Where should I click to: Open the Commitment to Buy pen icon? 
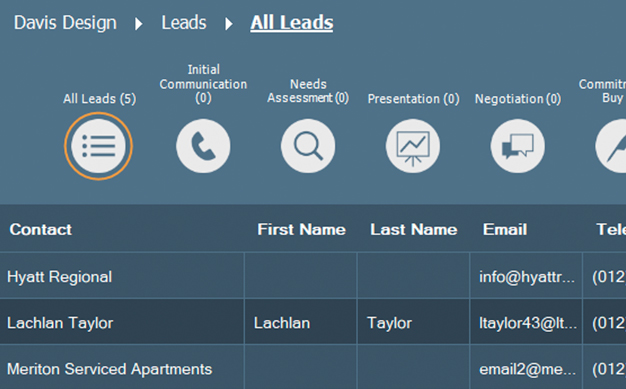[x=611, y=146]
